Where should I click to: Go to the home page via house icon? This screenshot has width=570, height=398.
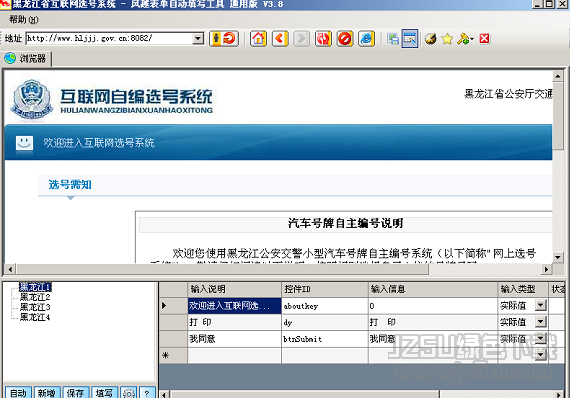click(258, 39)
